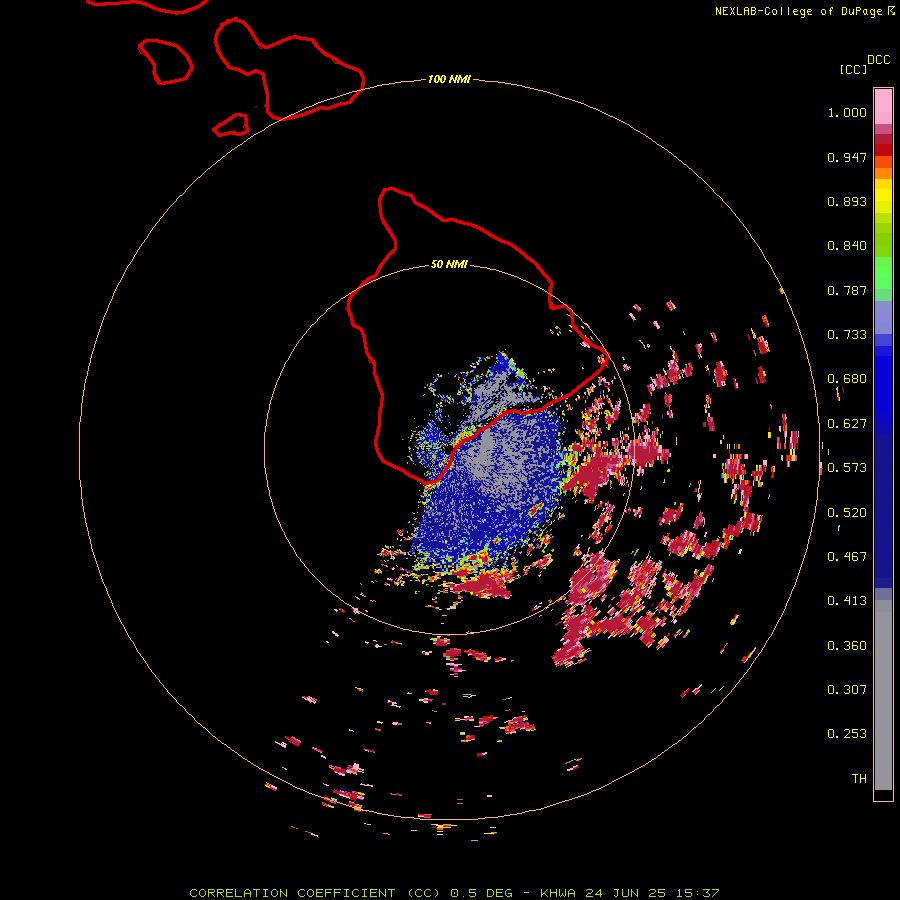Click the 0.253 scale value
This screenshot has height=900, width=900.
point(847,734)
